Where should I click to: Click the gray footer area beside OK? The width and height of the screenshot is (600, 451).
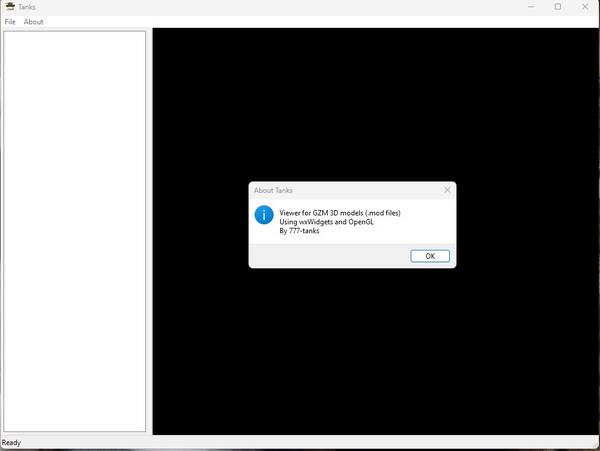click(x=329, y=256)
